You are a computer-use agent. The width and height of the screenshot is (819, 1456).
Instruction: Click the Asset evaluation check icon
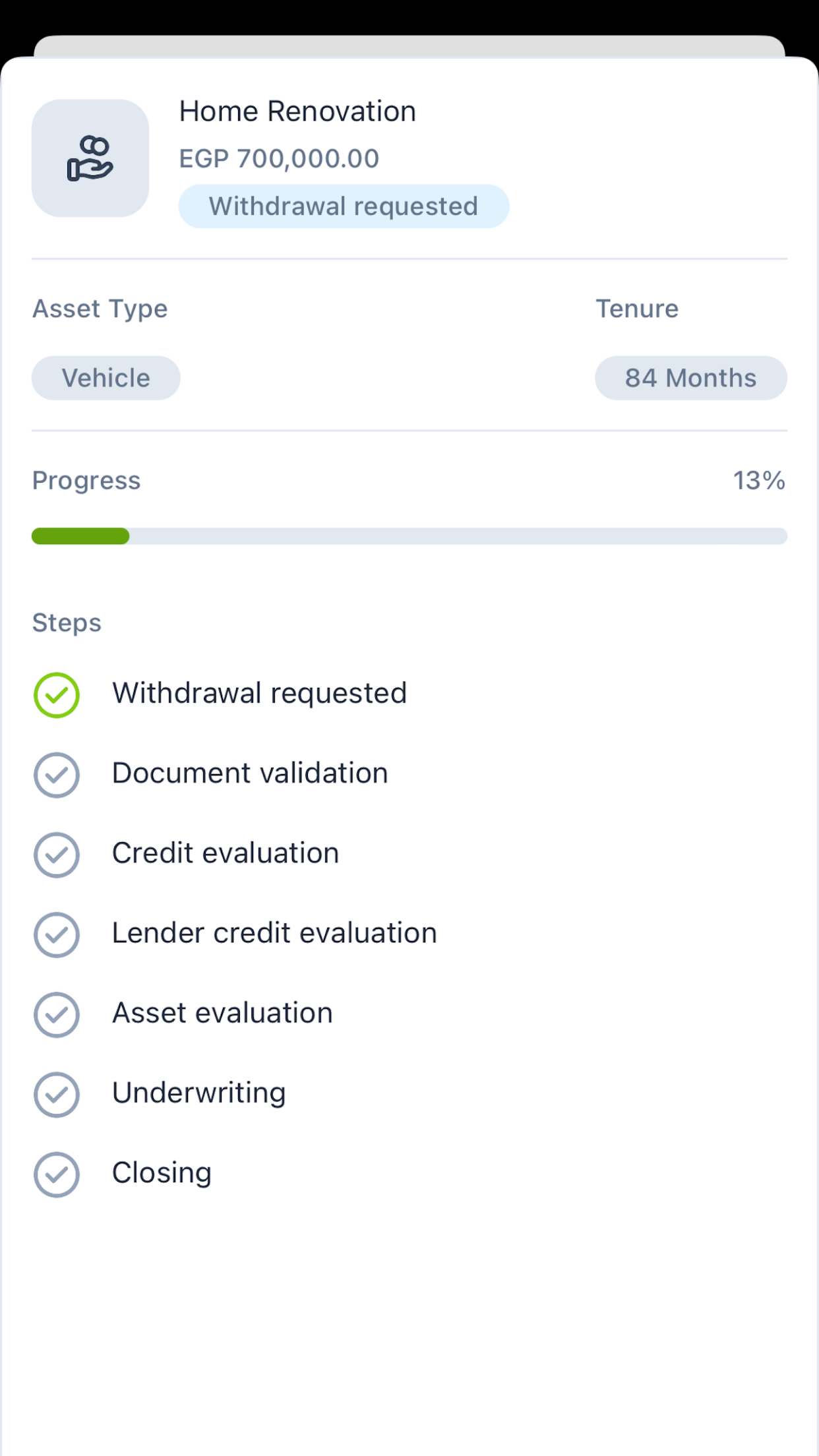(x=57, y=1014)
